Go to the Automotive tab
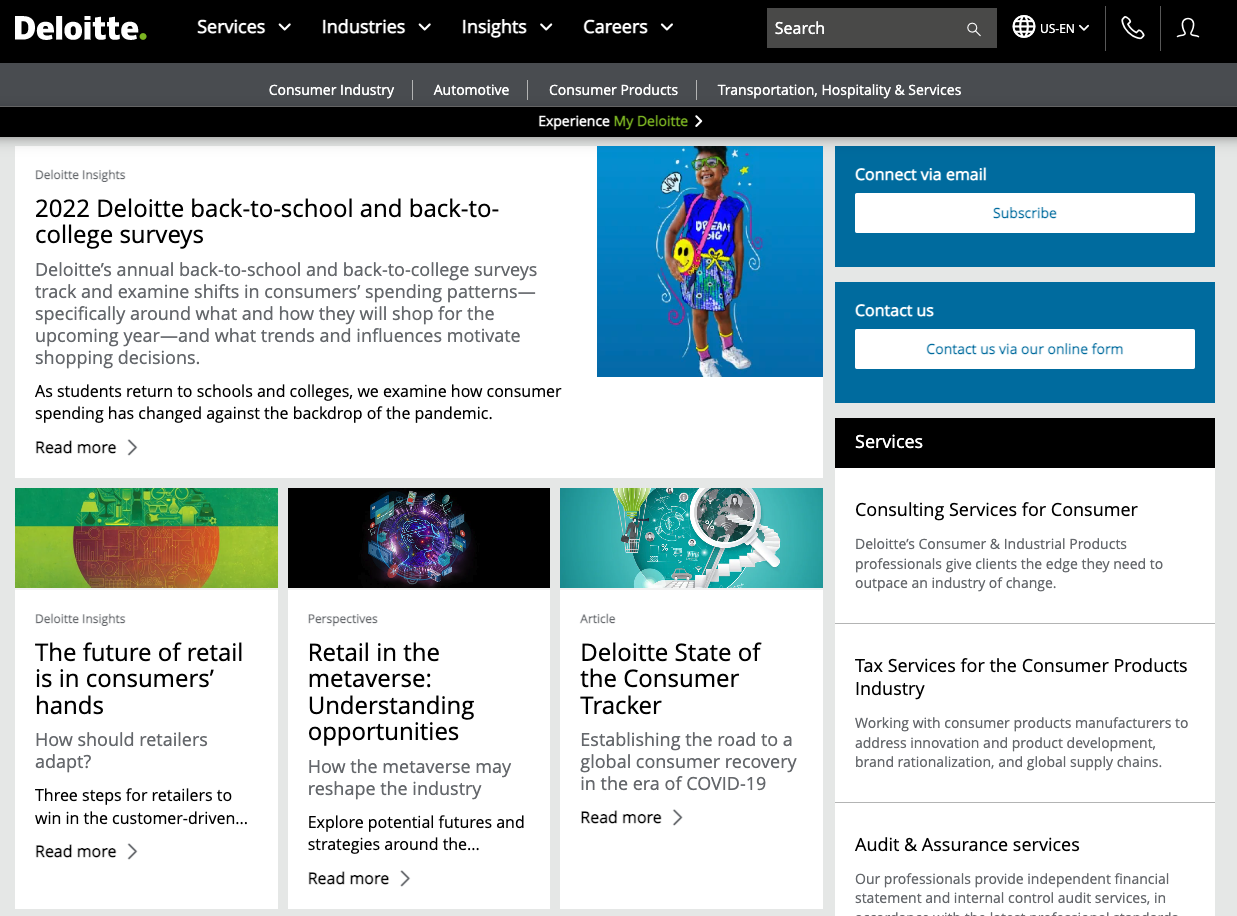The width and height of the screenshot is (1237, 916). tap(471, 90)
